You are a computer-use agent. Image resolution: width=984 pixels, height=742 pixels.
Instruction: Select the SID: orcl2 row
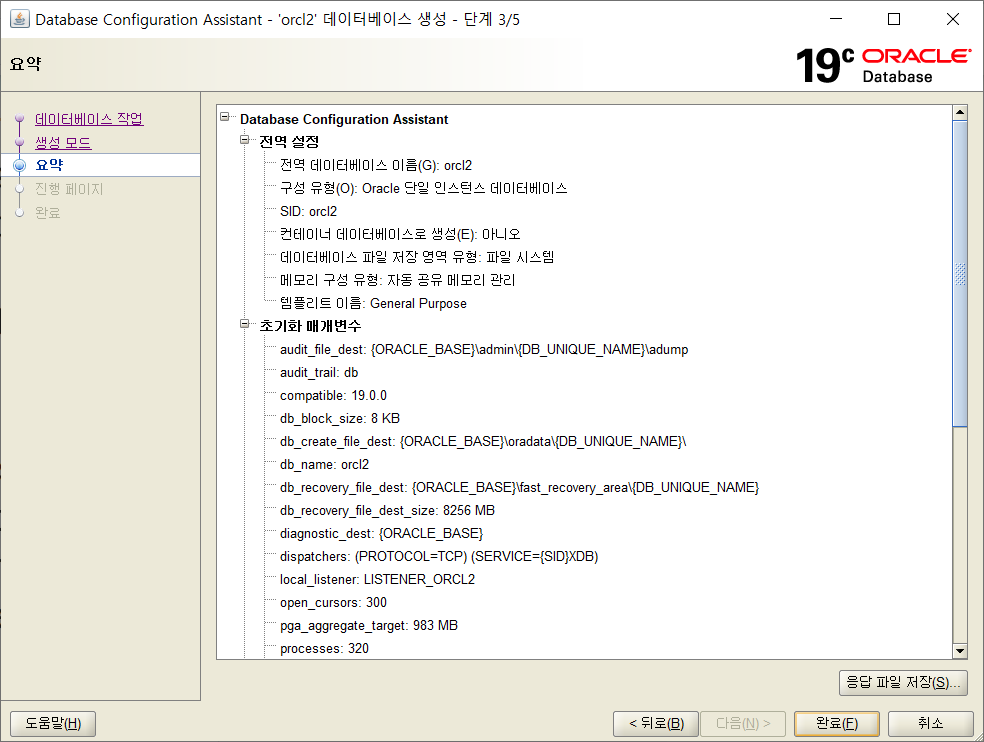click(308, 212)
